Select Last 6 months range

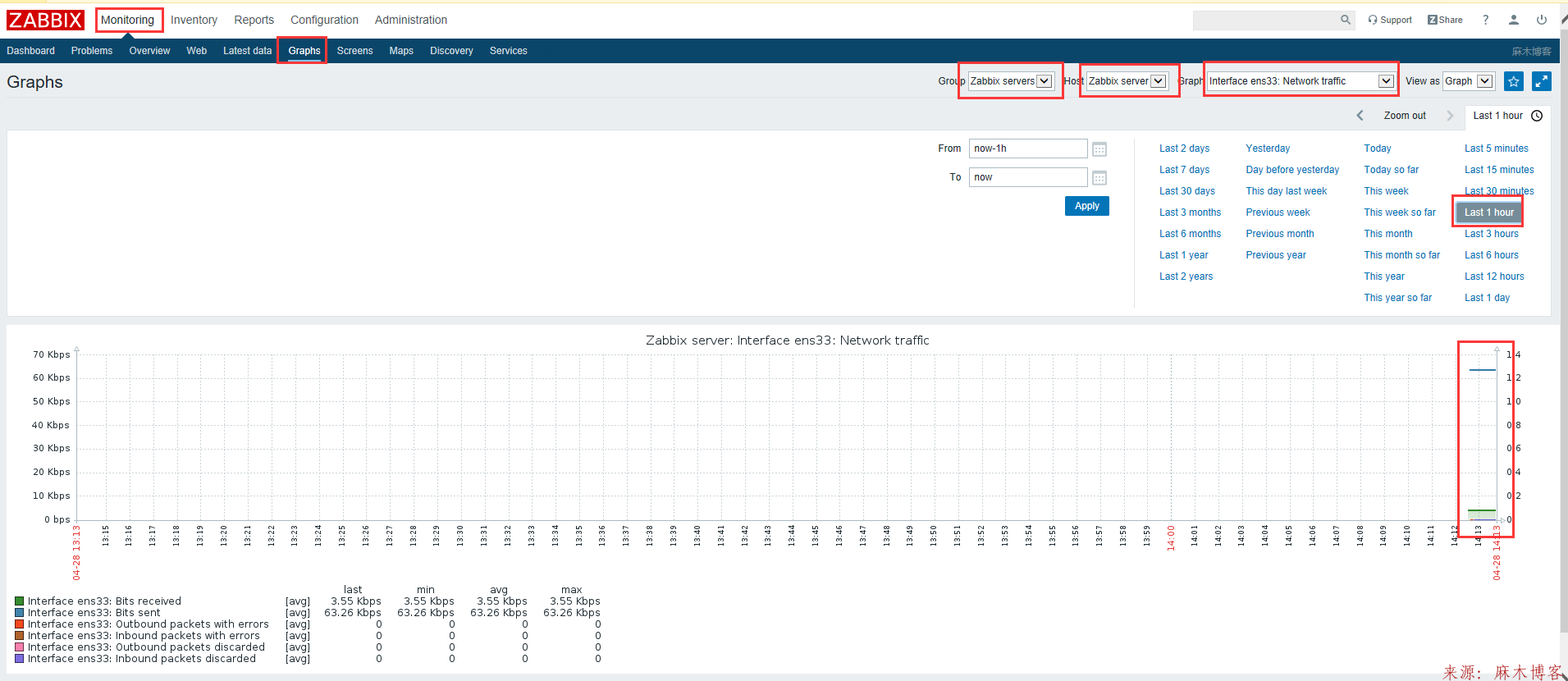[1190, 234]
